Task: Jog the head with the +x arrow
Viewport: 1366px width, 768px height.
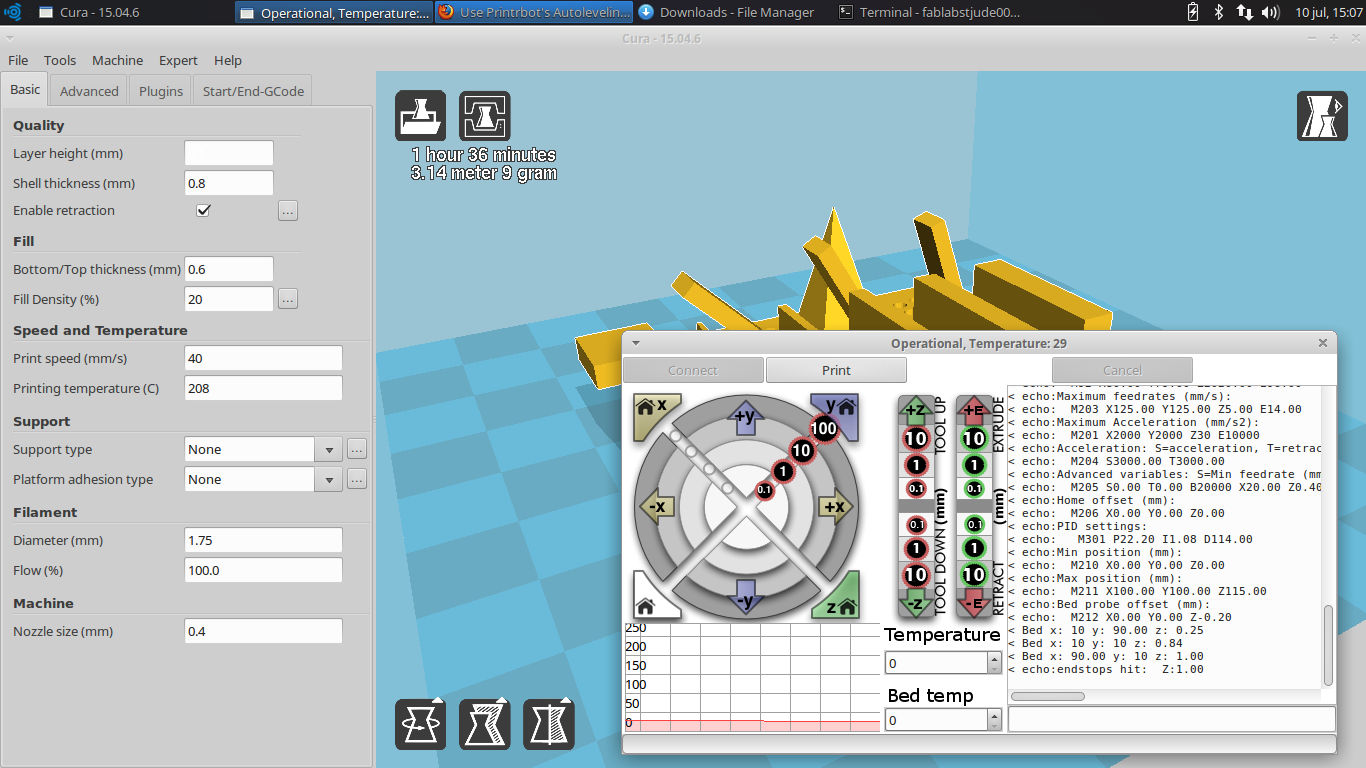Action: 835,507
